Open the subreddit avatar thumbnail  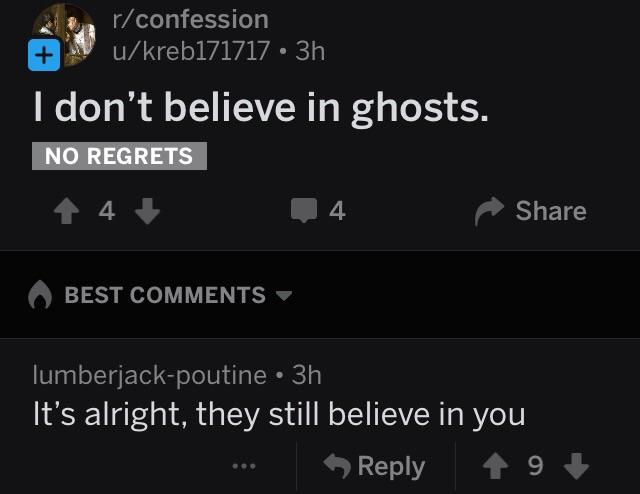coord(64,35)
